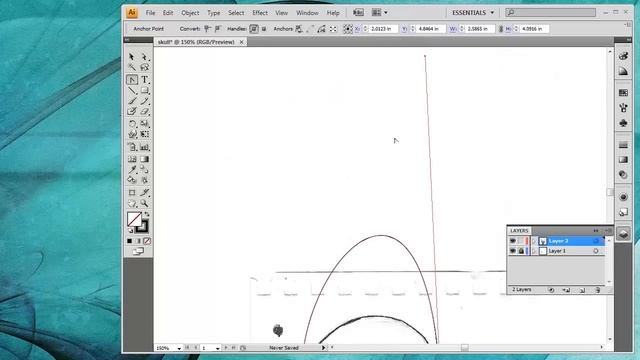
Task: Select the Eraser tool
Action: tap(144, 111)
